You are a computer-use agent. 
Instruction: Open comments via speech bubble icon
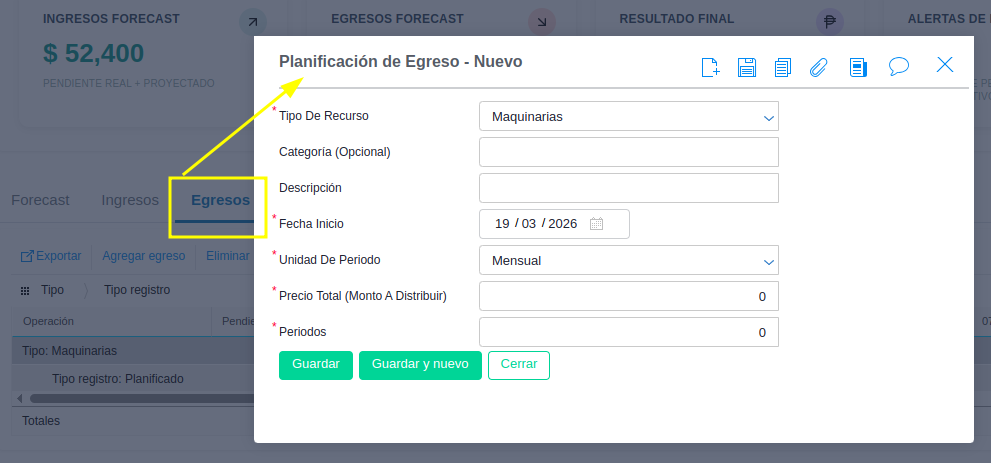[x=899, y=66]
